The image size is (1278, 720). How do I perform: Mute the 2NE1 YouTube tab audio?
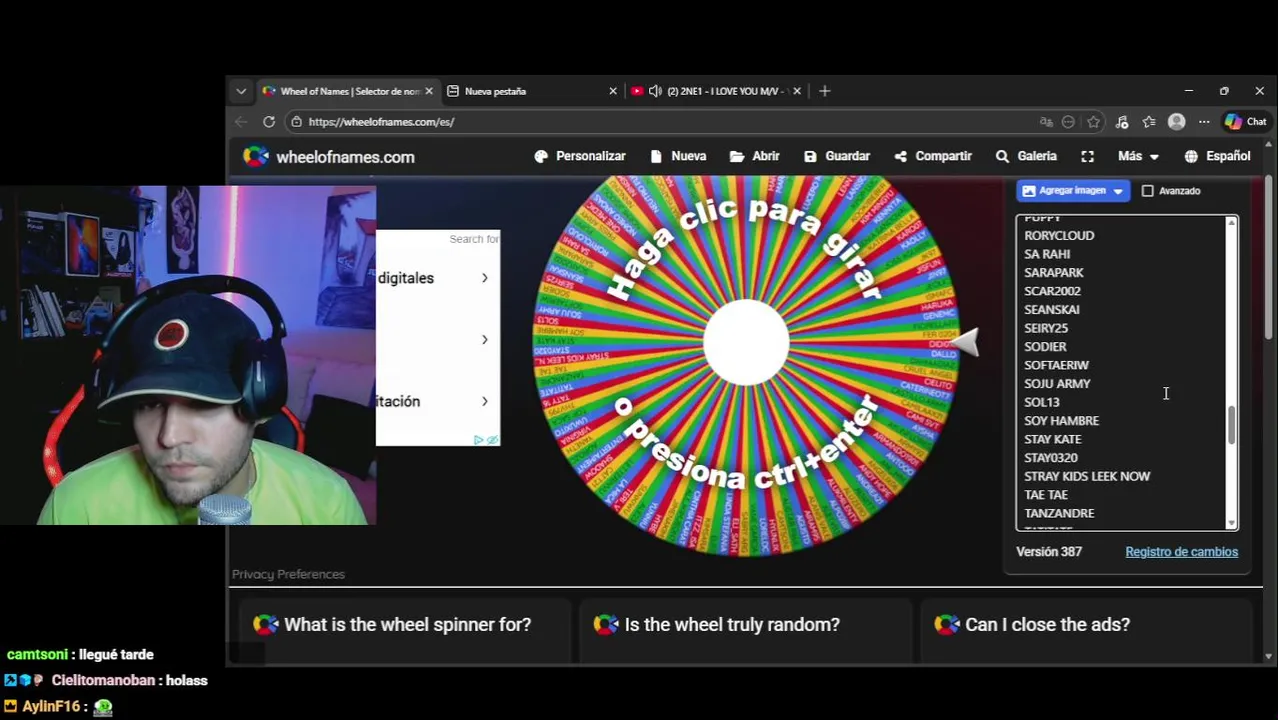pyautogui.click(x=655, y=91)
